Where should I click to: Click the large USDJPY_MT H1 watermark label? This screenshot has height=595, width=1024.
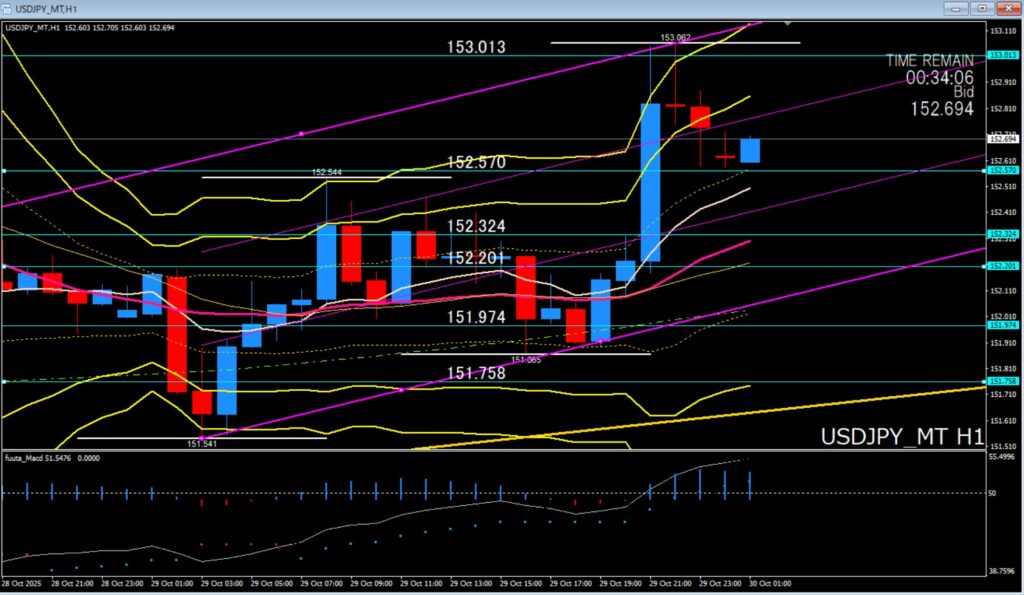click(901, 437)
